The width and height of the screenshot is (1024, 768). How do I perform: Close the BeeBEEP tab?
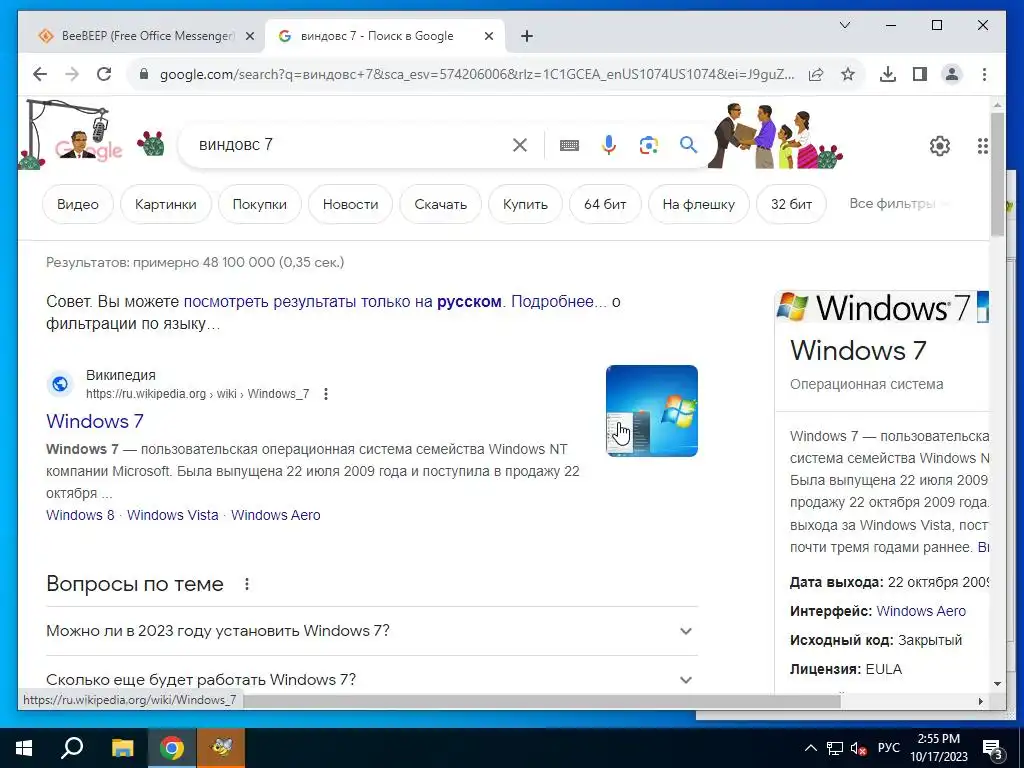[x=249, y=36]
